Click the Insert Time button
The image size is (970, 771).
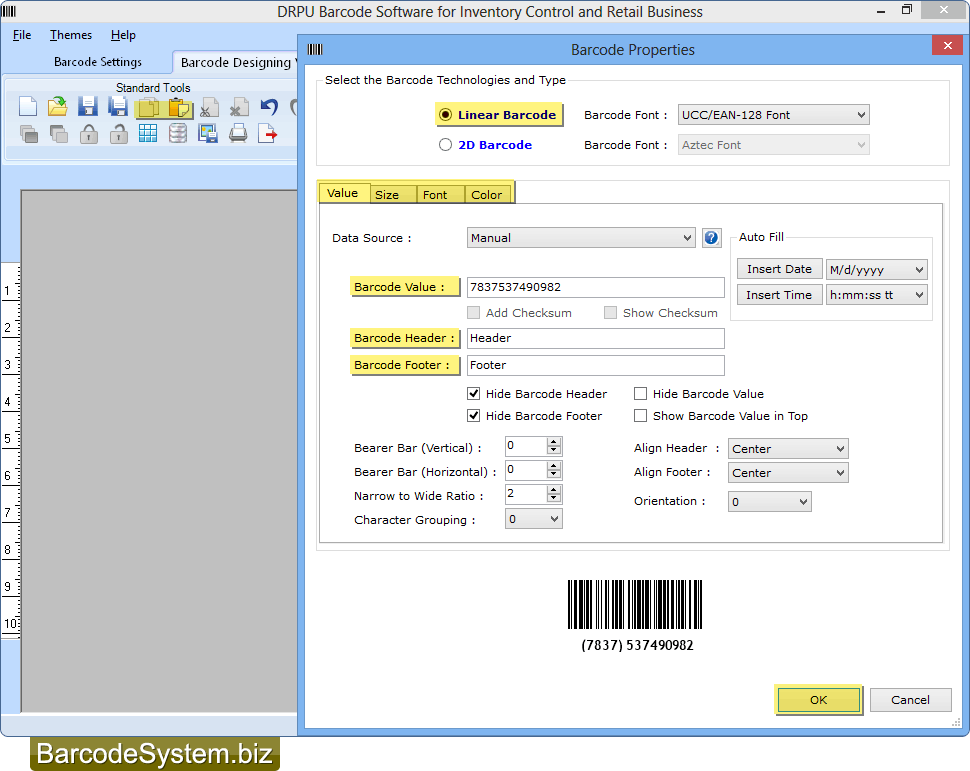click(779, 295)
